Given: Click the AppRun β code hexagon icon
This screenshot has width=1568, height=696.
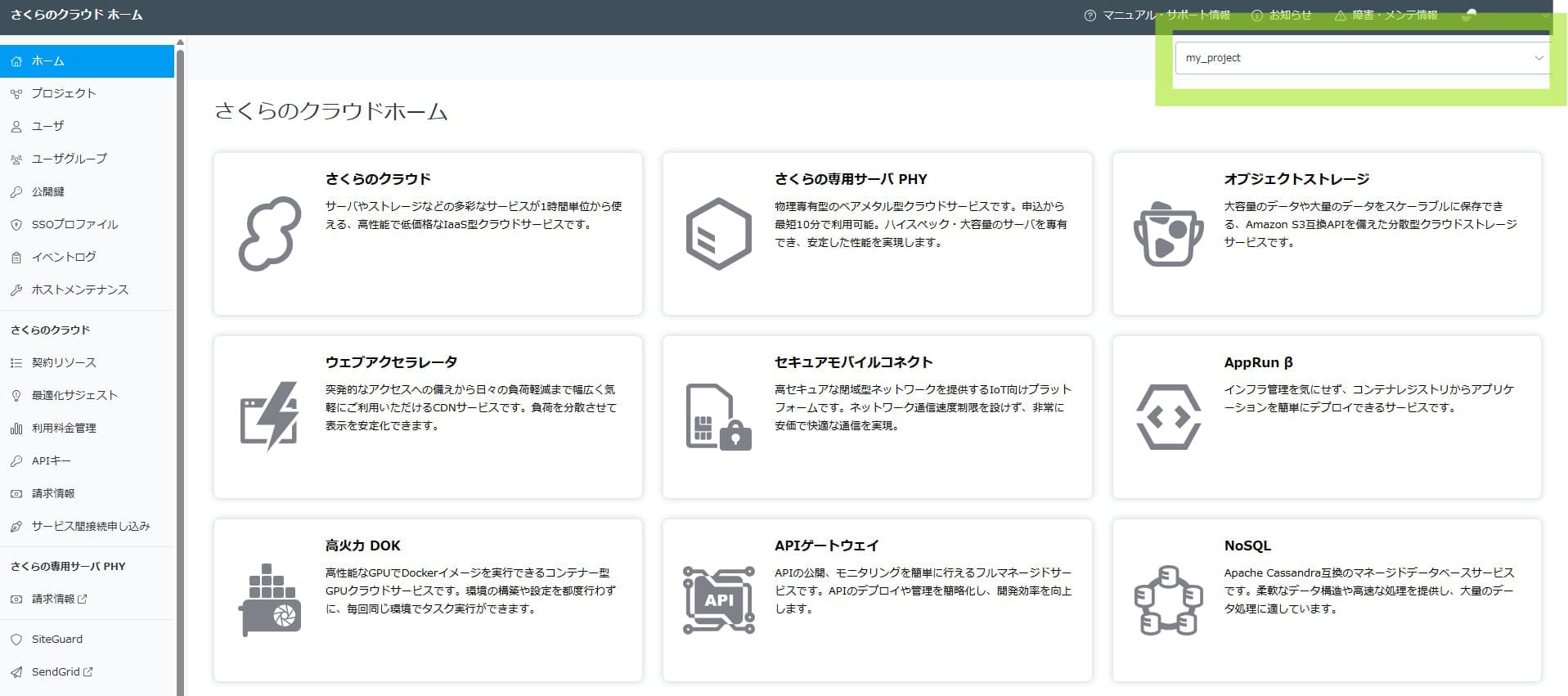Looking at the screenshot, I should (x=1169, y=417).
